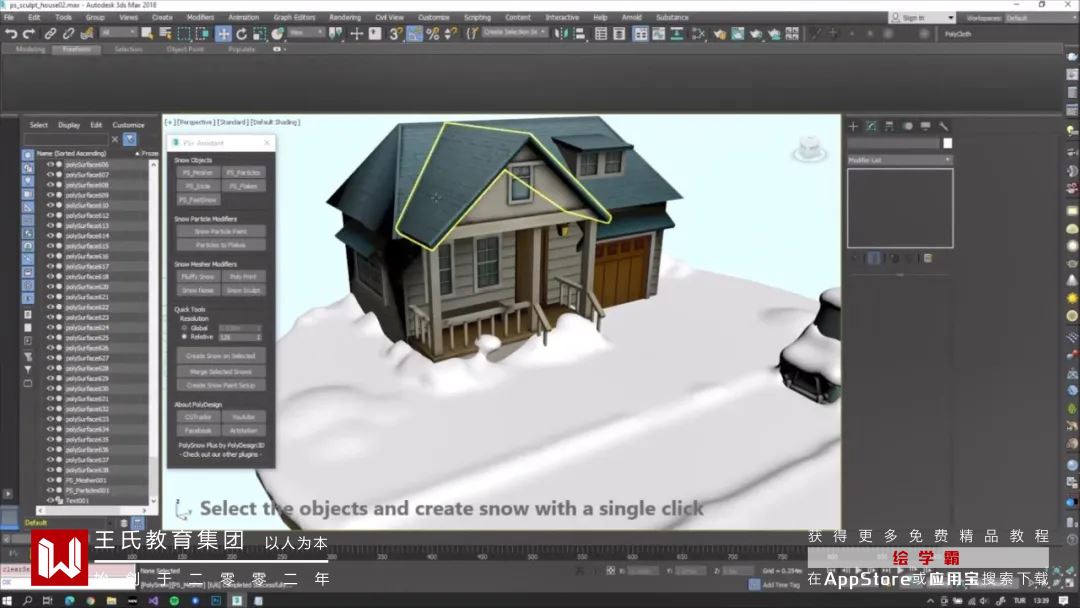
Task: Click the Undo arrow in main toolbar
Action: point(11,33)
